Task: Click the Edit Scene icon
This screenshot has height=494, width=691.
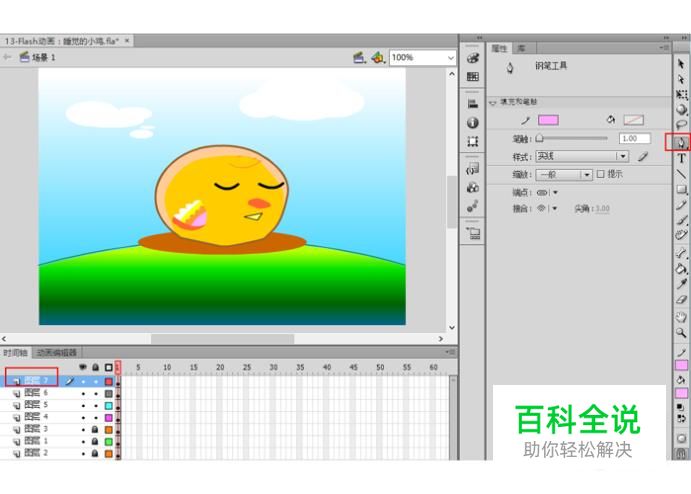Action: pos(360,58)
